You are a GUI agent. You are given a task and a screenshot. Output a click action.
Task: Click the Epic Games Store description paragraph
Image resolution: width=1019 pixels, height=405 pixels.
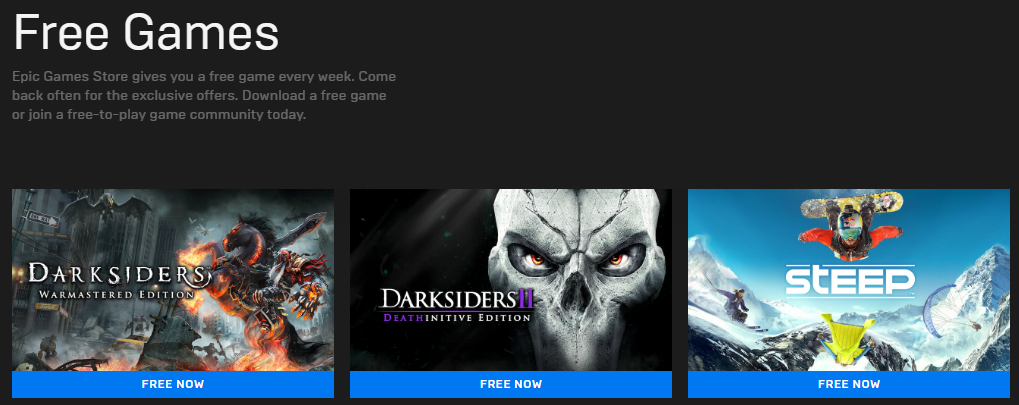[204, 96]
